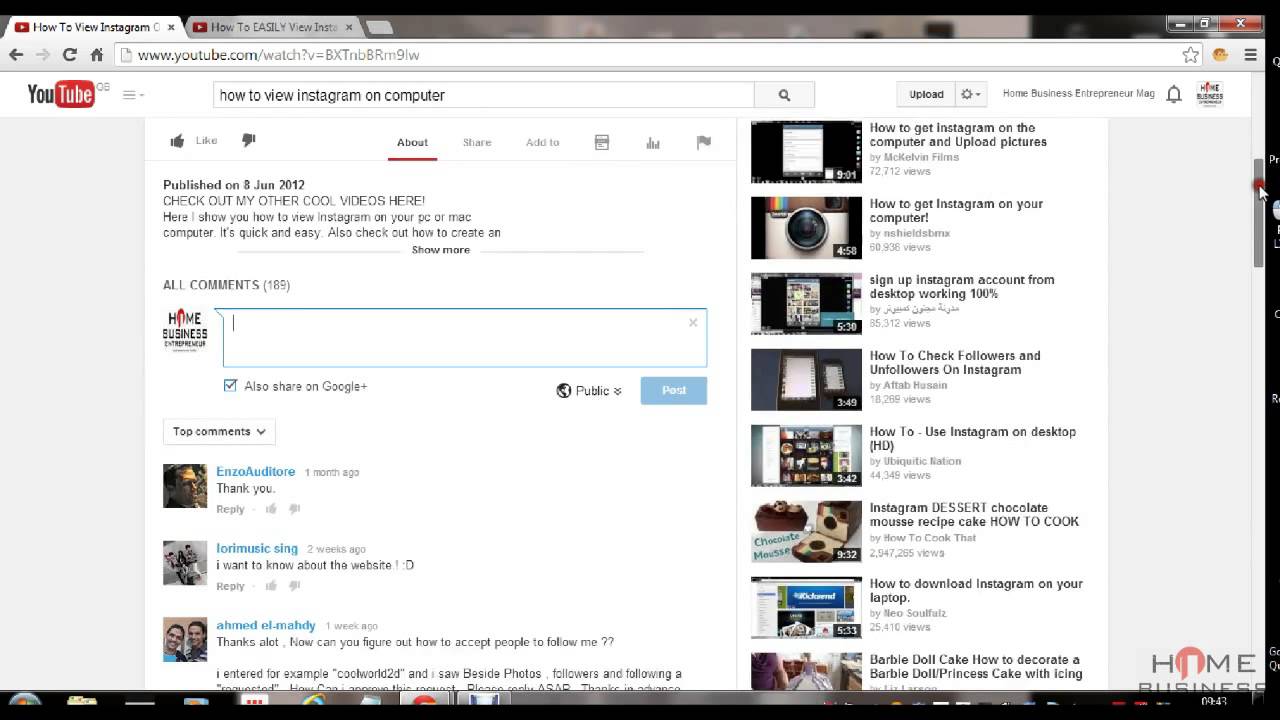
Task: Open How to get Instagram on your computer! video
Action: click(x=956, y=210)
